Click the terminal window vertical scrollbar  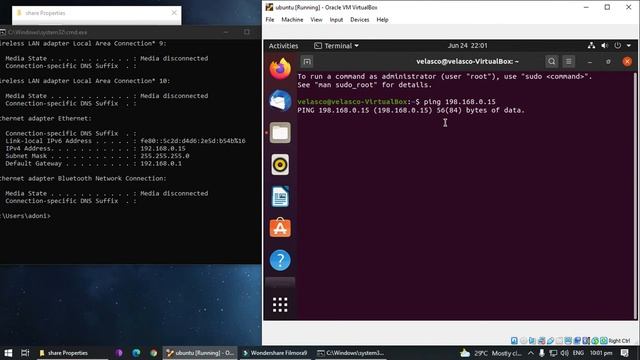(635, 195)
